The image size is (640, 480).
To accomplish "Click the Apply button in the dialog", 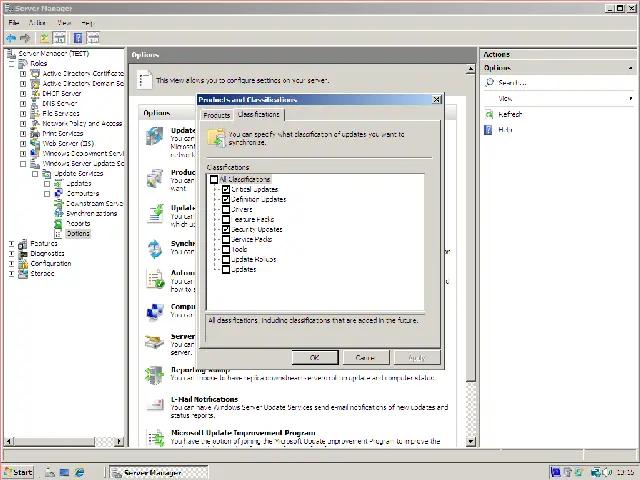I will pos(417,358).
